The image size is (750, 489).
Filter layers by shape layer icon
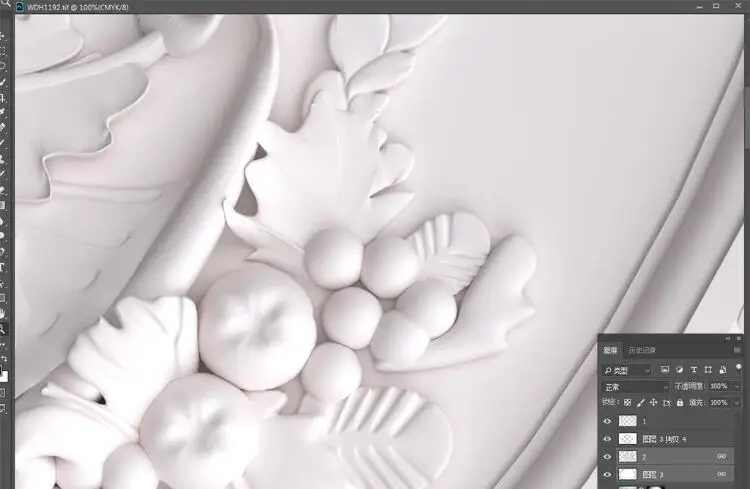708,369
